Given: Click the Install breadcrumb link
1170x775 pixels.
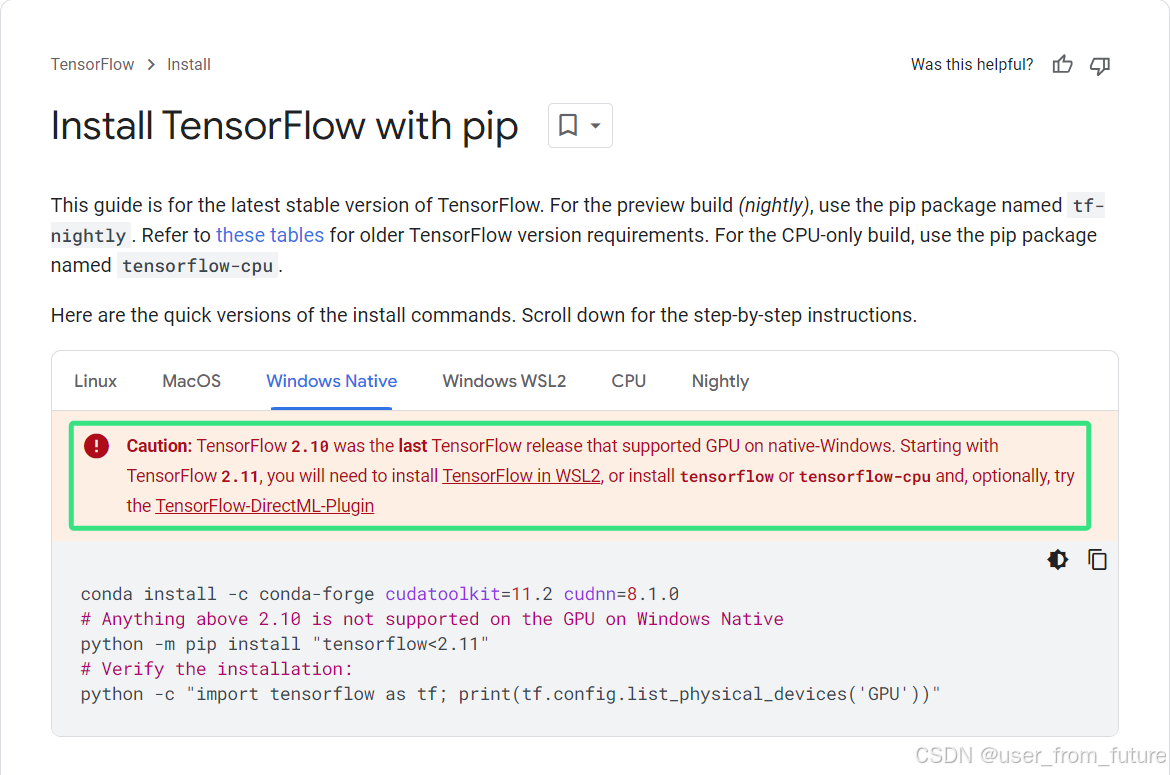Looking at the screenshot, I should [x=189, y=65].
